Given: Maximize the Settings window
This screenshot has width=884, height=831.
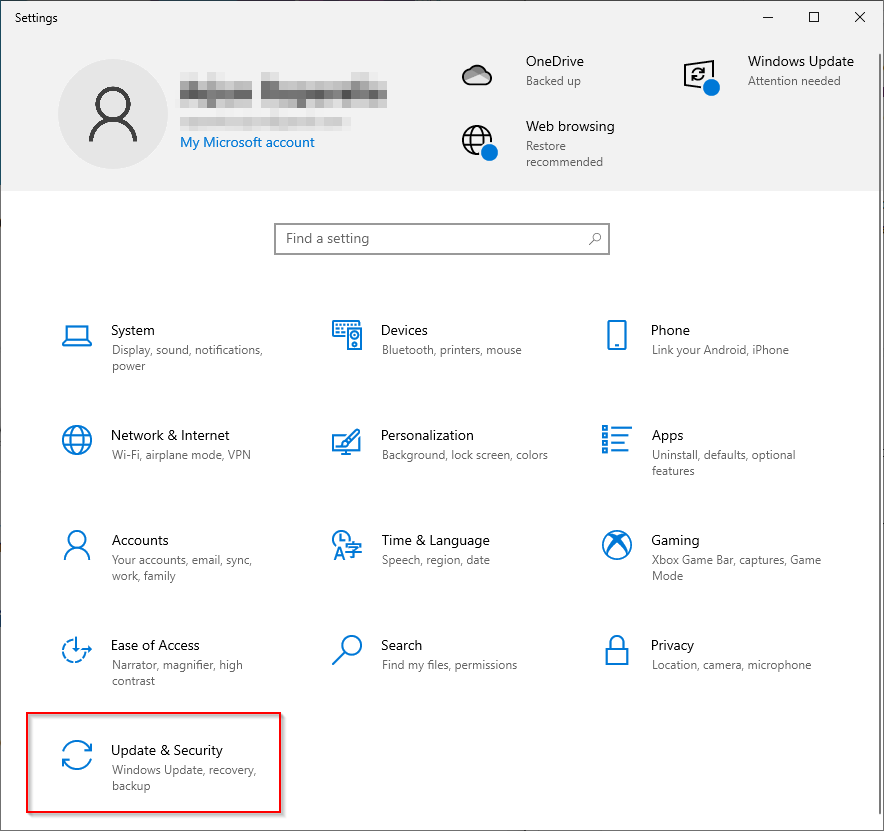Looking at the screenshot, I should pyautogui.click(x=814, y=17).
